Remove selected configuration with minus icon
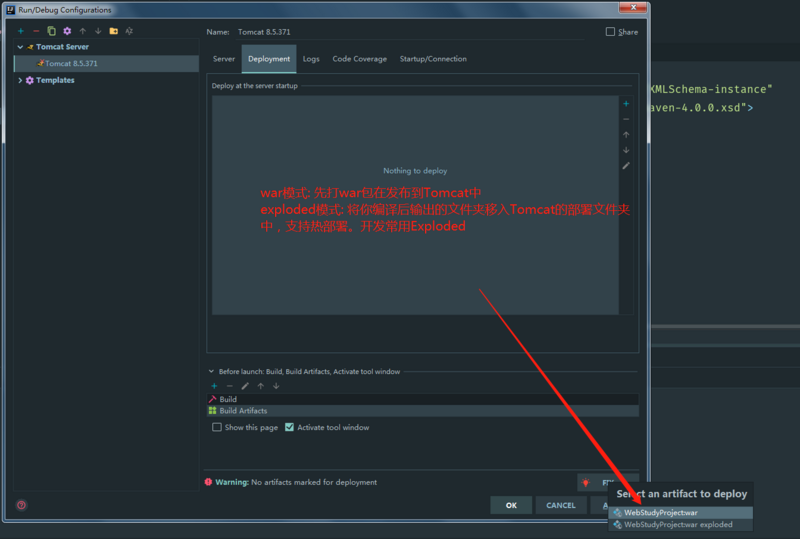 click(x=36, y=31)
